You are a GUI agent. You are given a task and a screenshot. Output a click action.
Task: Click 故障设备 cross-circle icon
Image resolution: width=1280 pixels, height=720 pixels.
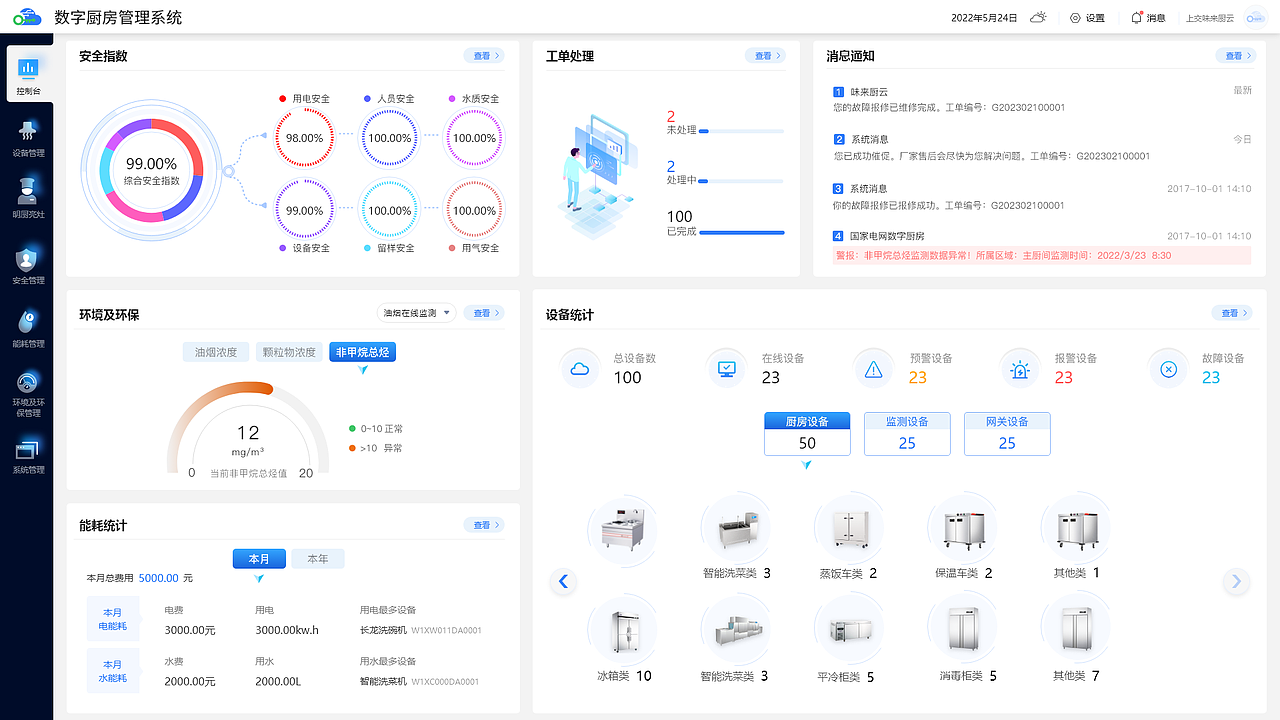click(1167, 369)
